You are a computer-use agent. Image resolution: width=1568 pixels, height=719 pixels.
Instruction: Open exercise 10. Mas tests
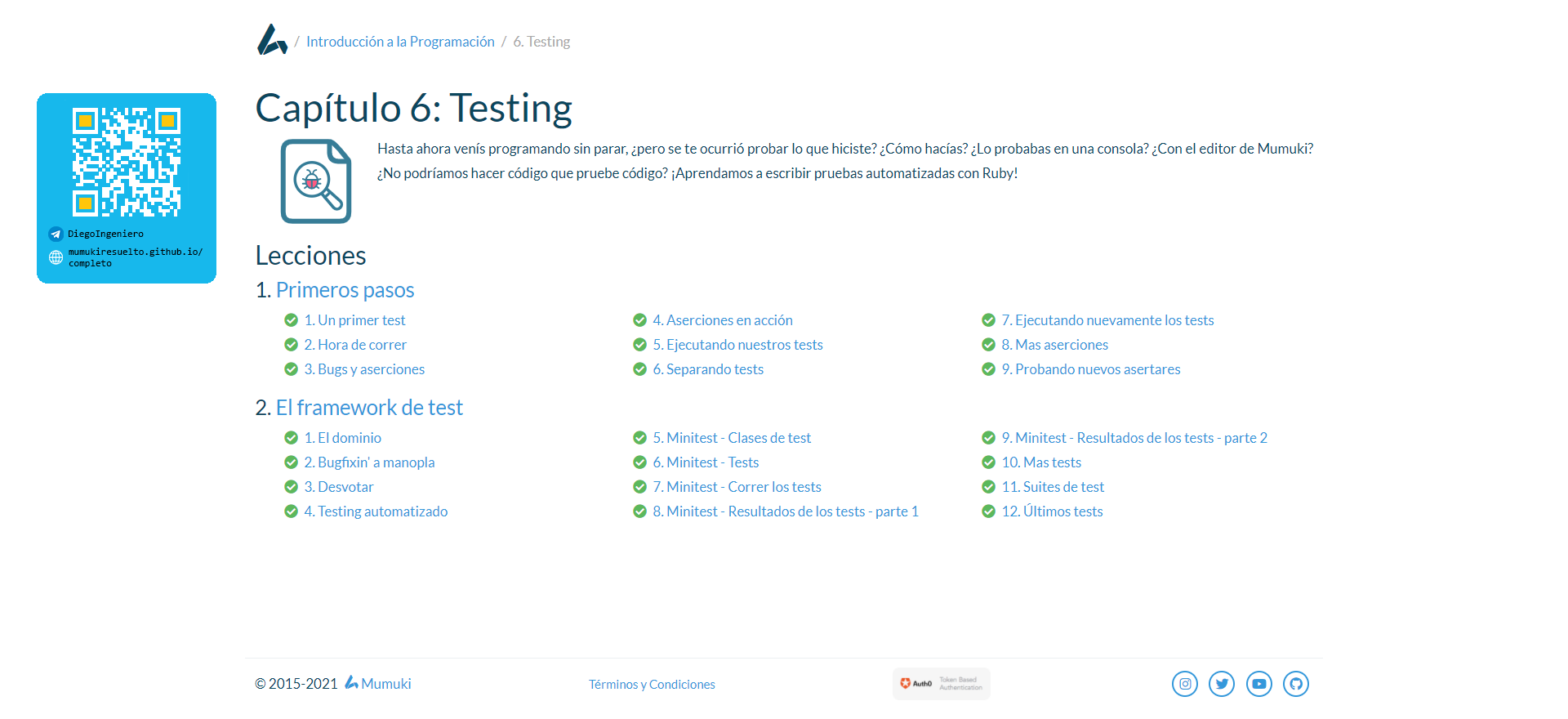(x=1041, y=462)
